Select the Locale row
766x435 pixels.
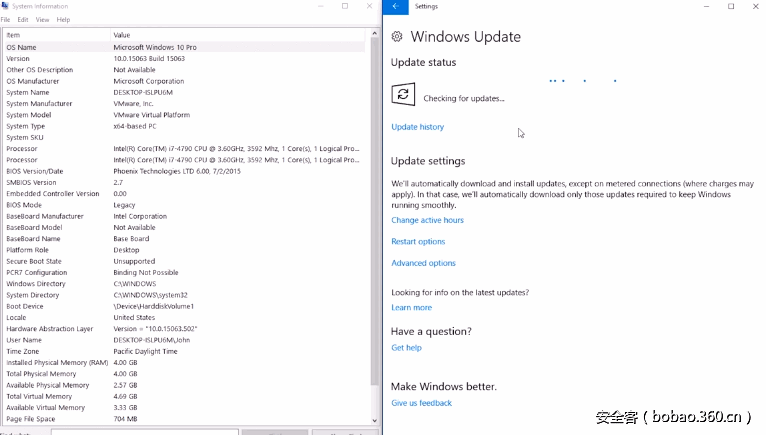tap(185, 317)
